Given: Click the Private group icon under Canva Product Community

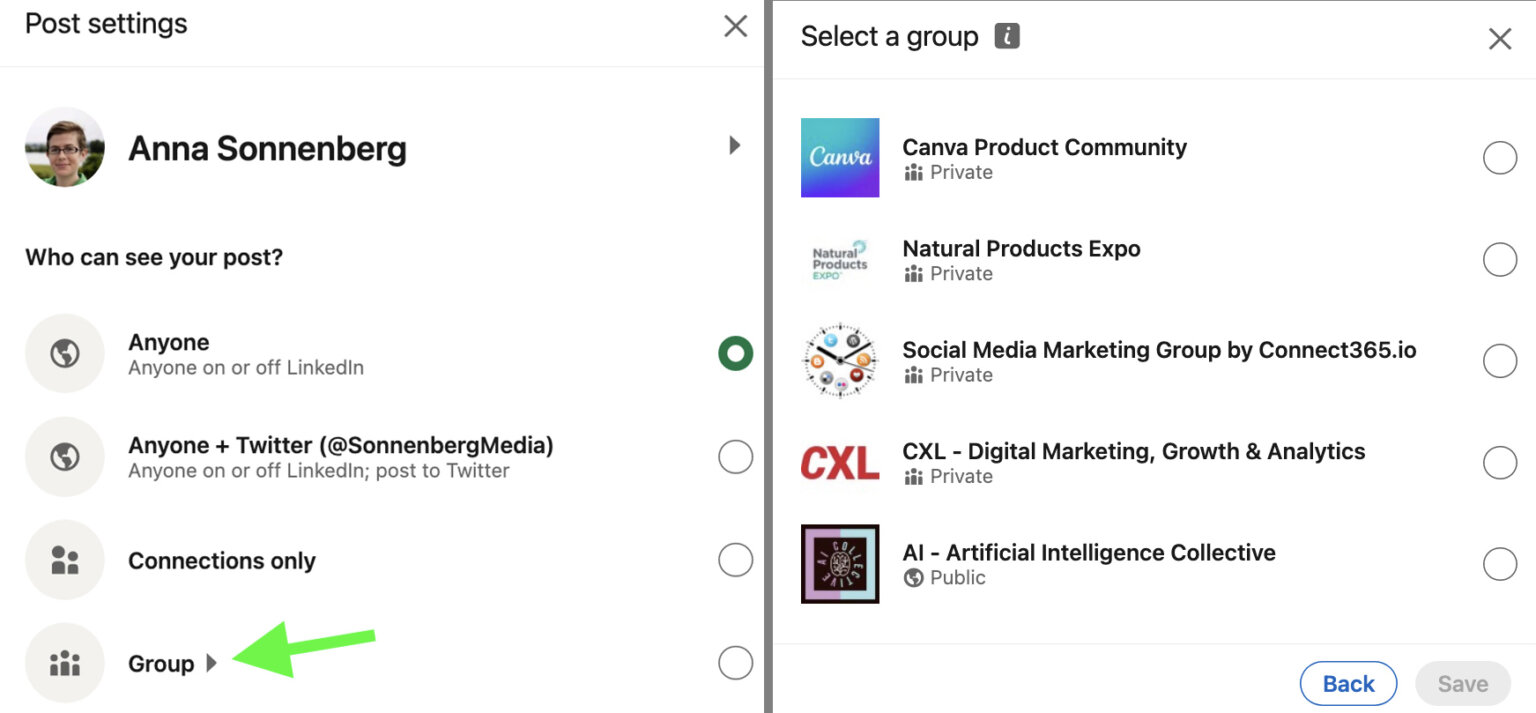Looking at the screenshot, I should point(913,172).
